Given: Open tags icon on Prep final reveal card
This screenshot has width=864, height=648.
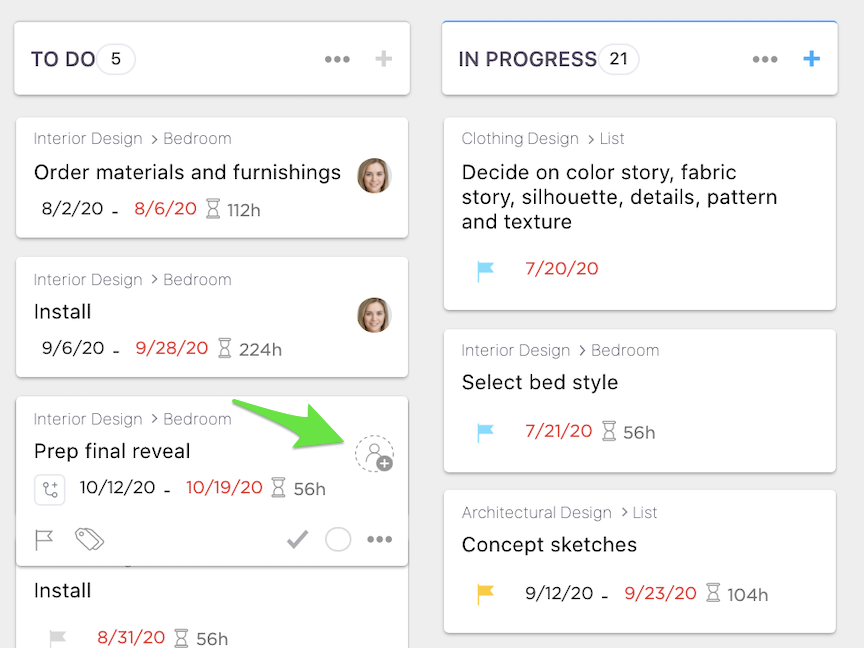Looking at the screenshot, I should click(90, 540).
